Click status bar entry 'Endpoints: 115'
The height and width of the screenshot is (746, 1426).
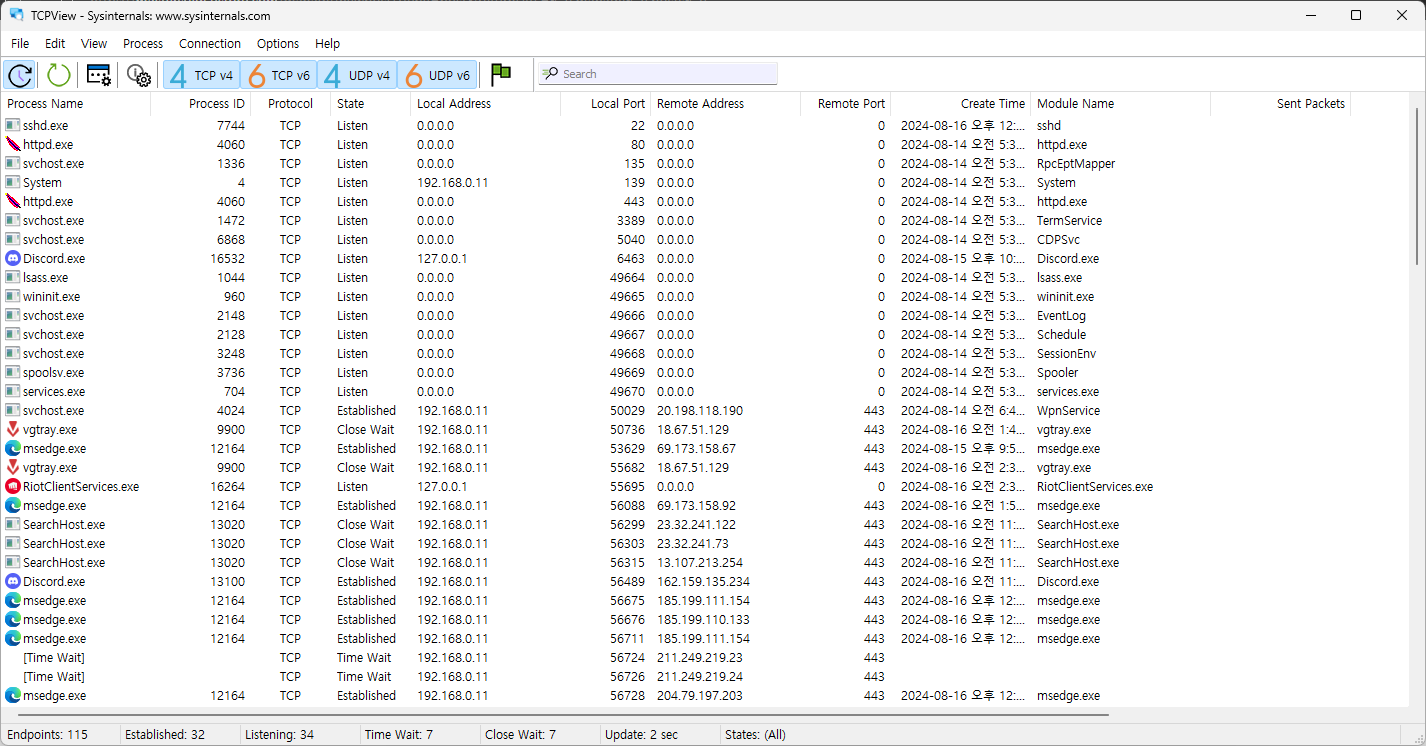[x=47, y=734]
